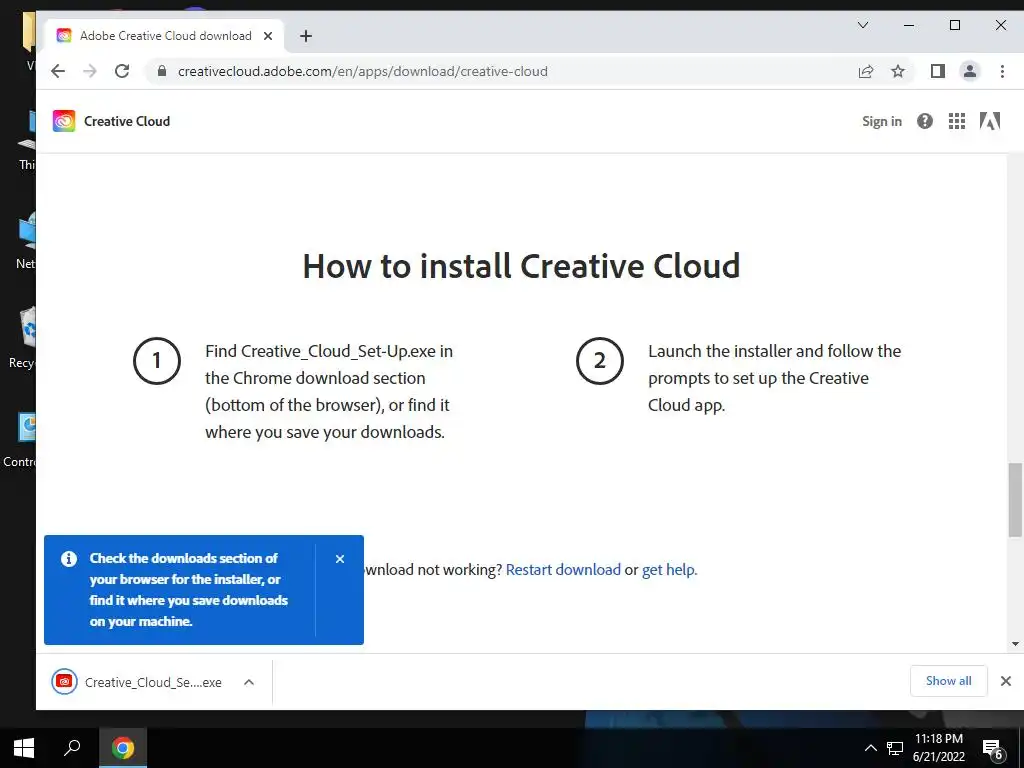The image size is (1024, 768).
Task: Click Show all downloads button
Action: (948, 681)
